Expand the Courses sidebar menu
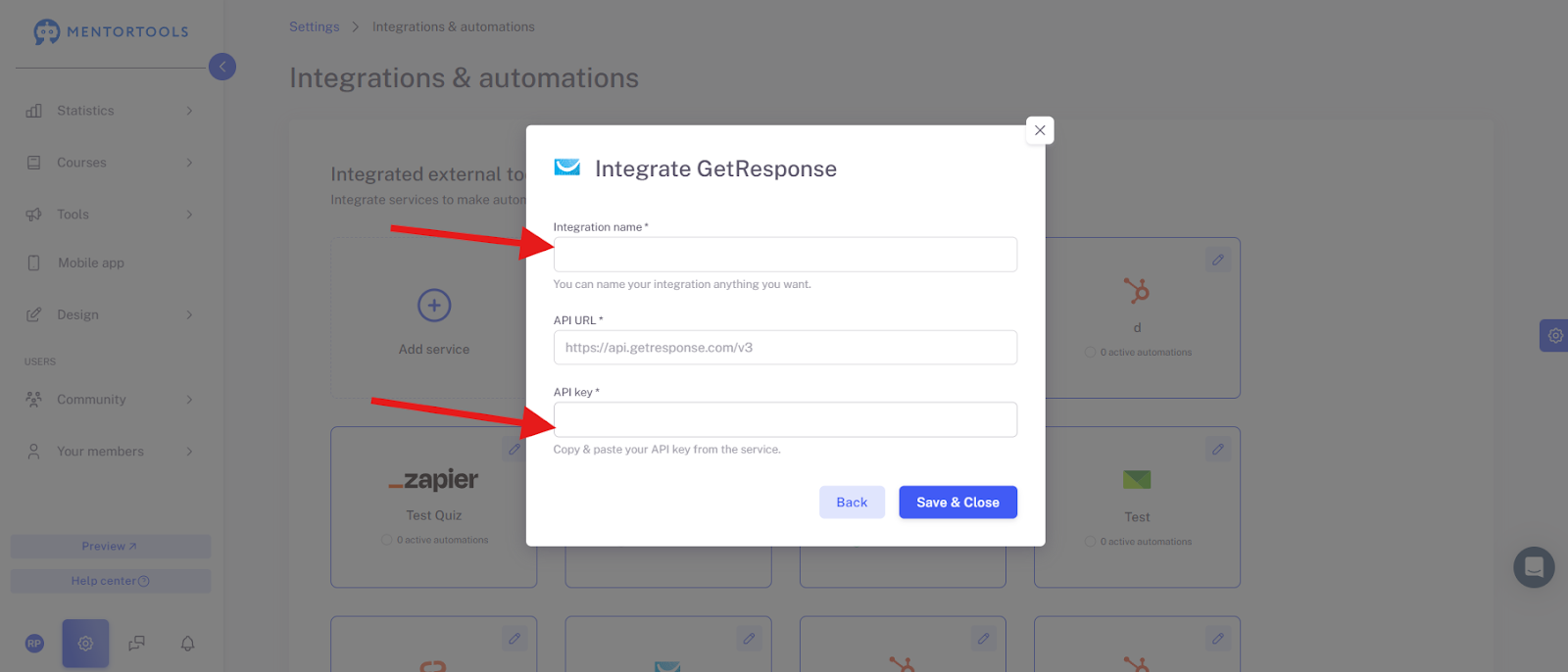The width and height of the screenshot is (1568, 672). [110, 163]
